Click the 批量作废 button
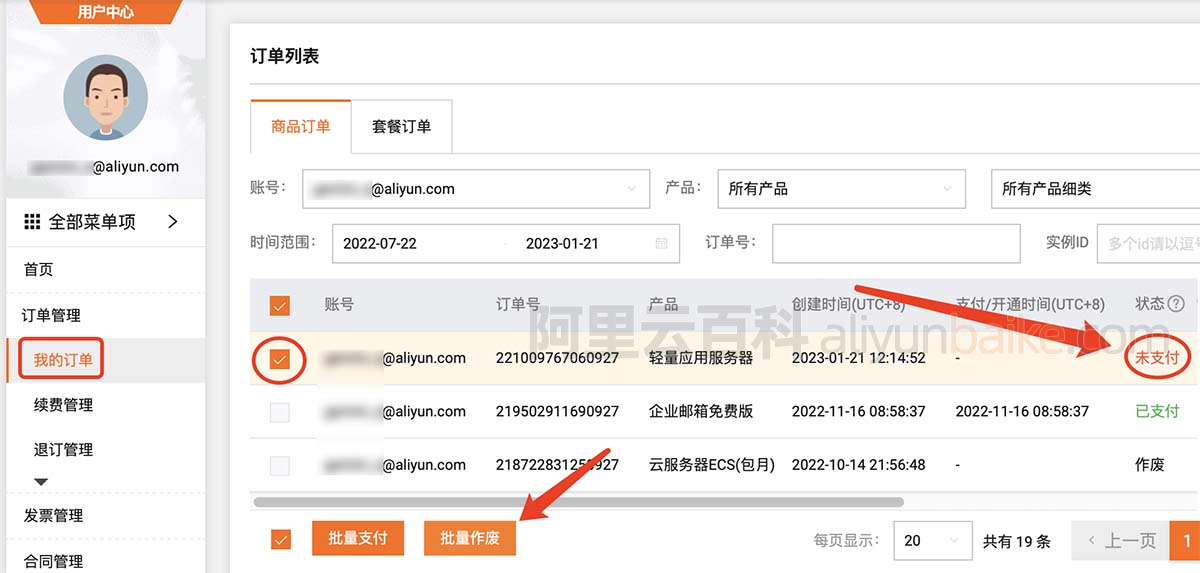The width and height of the screenshot is (1200, 573). [x=470, y=538]
